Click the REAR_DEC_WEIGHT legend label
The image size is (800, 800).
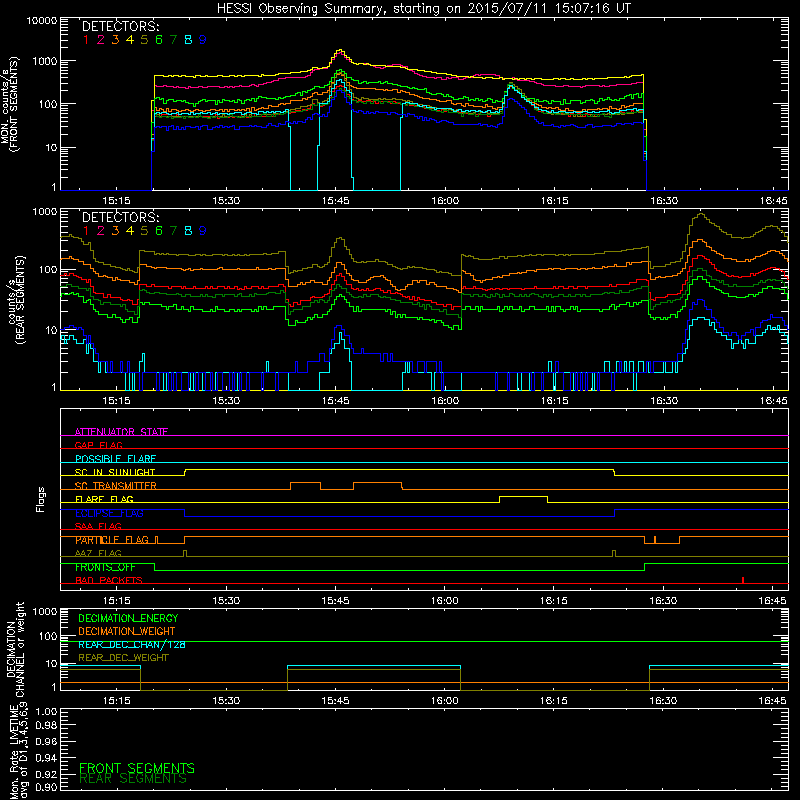123,658
